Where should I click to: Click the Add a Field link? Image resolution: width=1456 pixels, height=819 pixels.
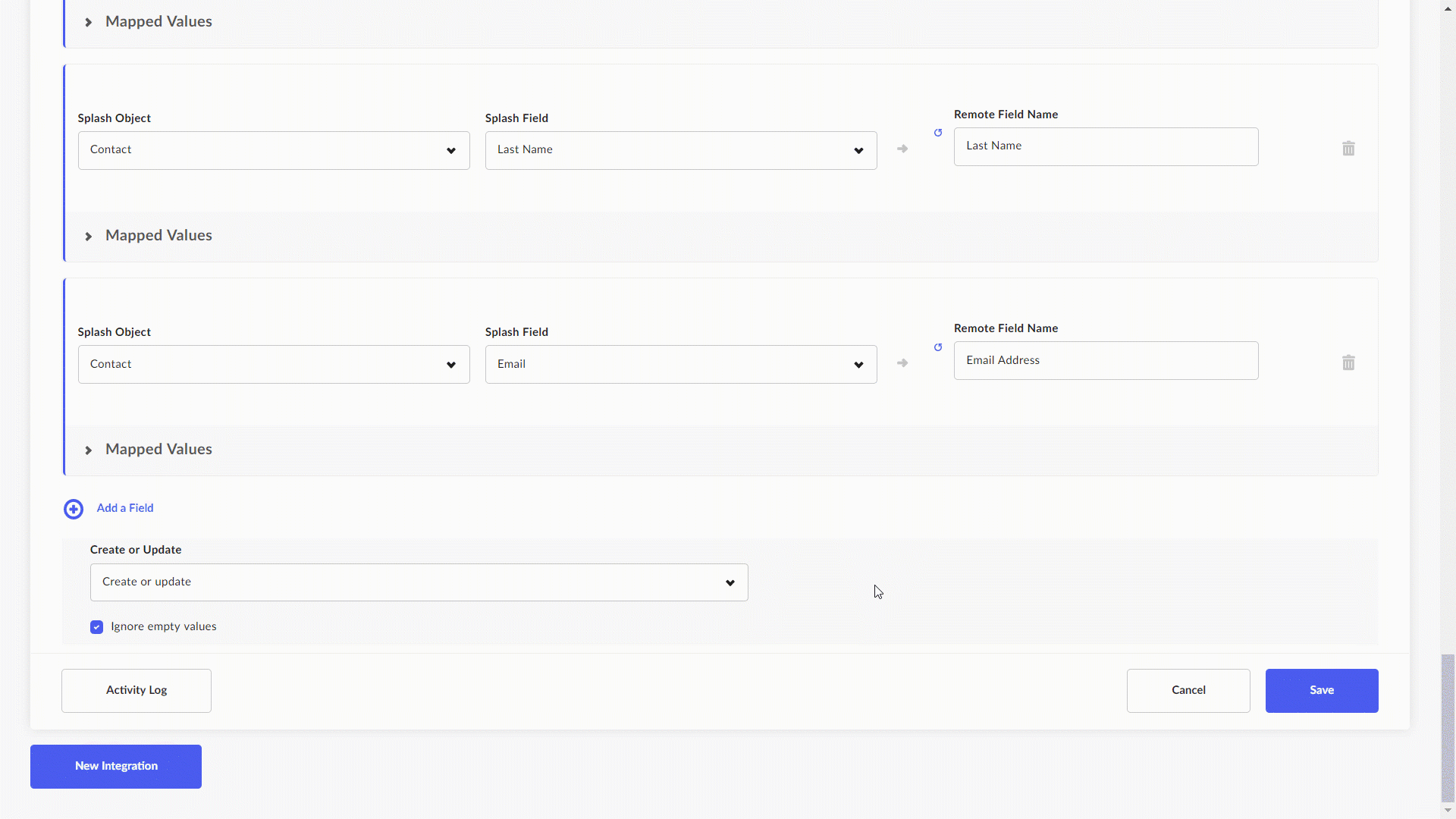click(x=125, y=508)
